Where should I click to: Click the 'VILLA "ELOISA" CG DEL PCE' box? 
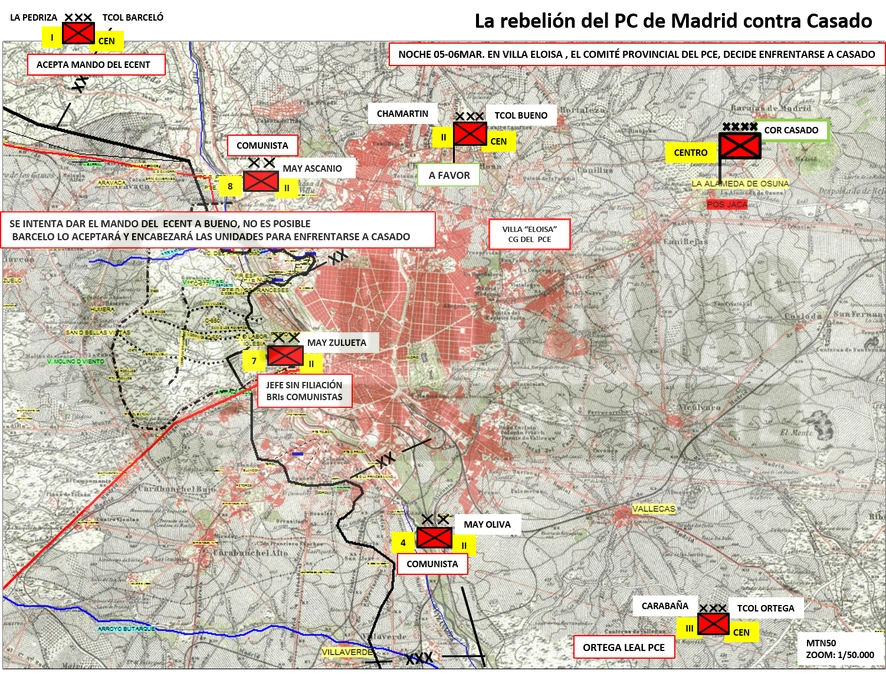click(x=529, y=234)
